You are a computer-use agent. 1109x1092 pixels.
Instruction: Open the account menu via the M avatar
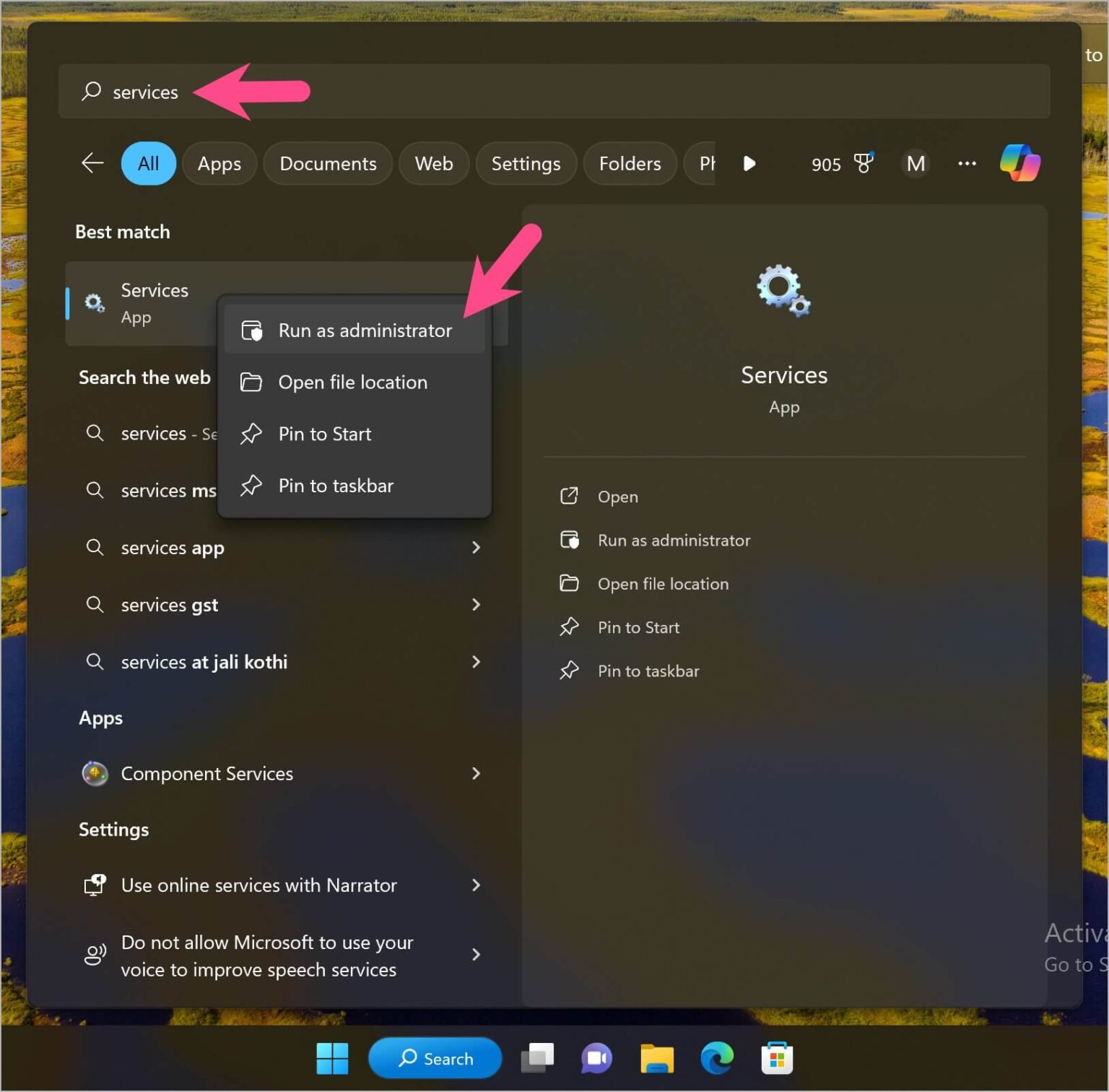coord(915,164)
